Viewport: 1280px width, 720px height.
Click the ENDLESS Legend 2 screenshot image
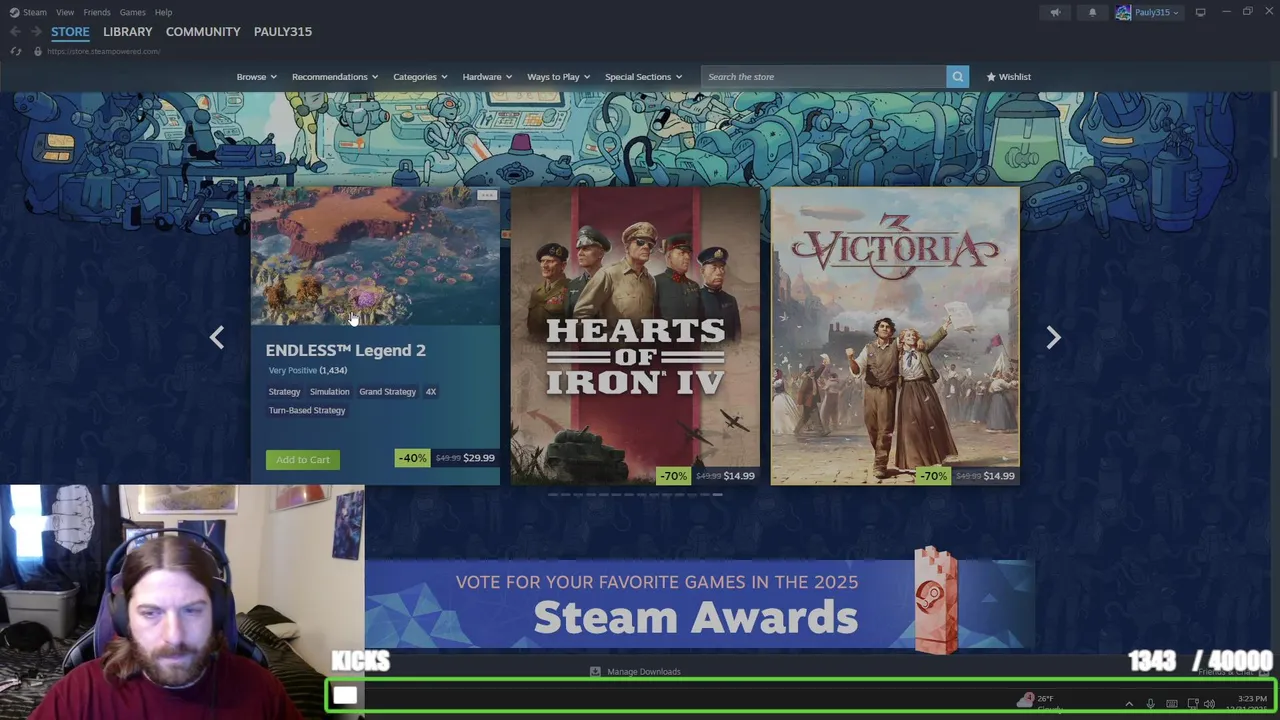pyautogui.click(x=375, y=256)
